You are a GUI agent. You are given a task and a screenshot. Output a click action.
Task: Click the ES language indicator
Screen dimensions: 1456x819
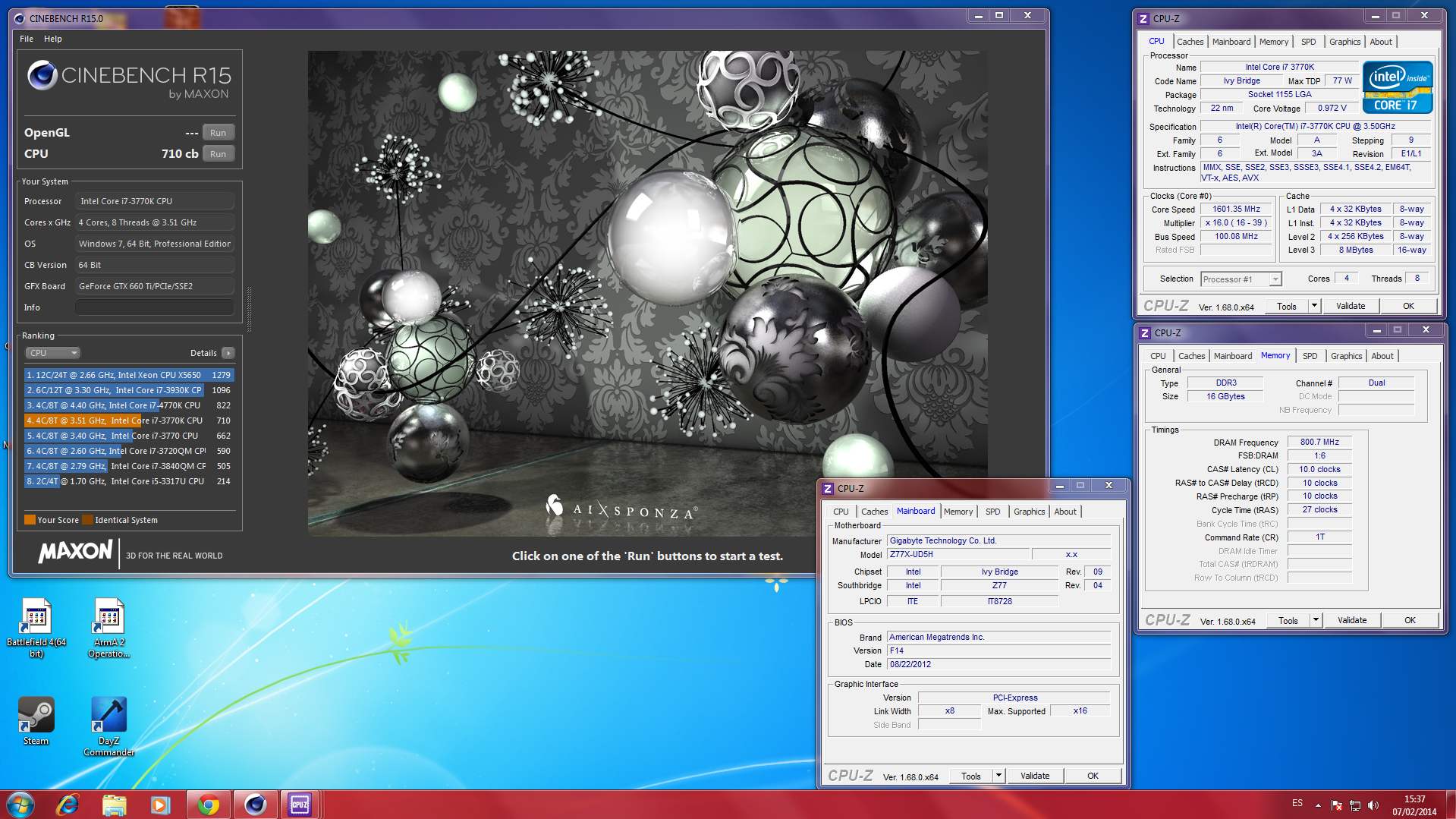(x=1297, y=803)
